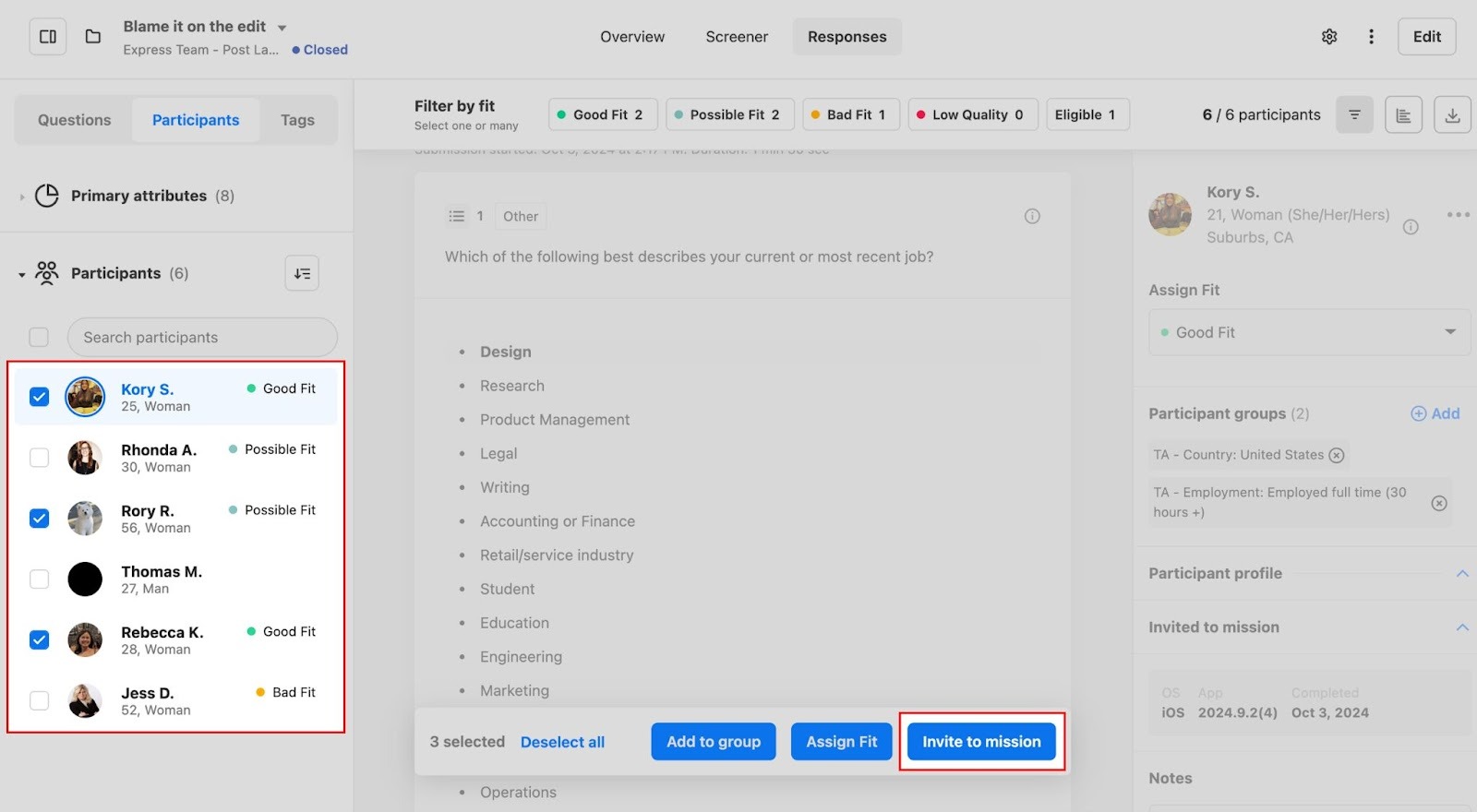This screenshot has height=812, width=1477.
Task: Check the Thomas M. checkbox
Action: 39,579
